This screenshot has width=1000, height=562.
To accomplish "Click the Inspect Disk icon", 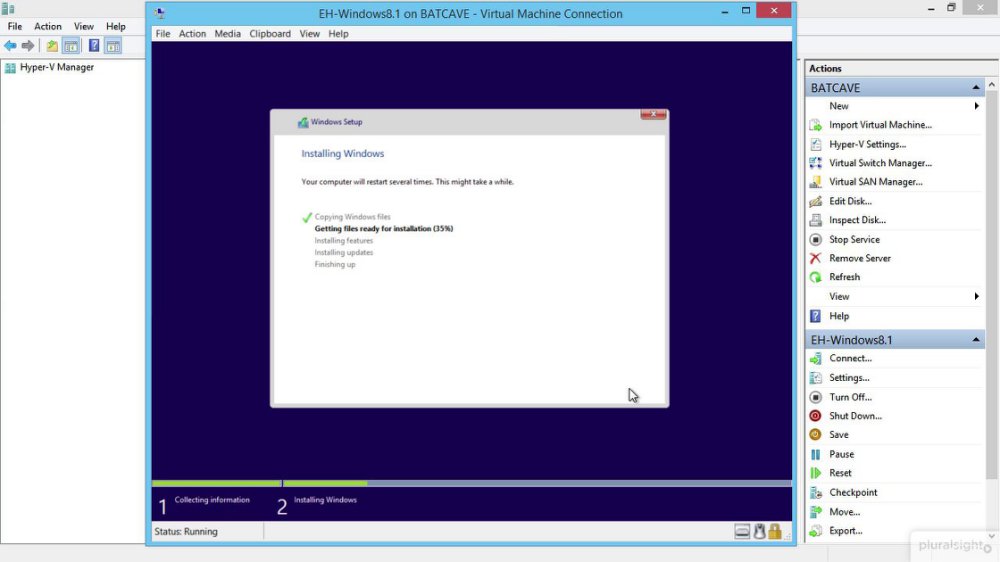I will (x=815, y=220).
